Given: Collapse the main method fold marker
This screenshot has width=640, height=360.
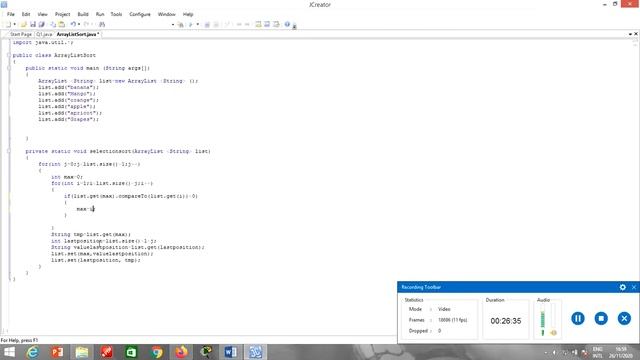Looking at the screenshot, I should (9, 68).
